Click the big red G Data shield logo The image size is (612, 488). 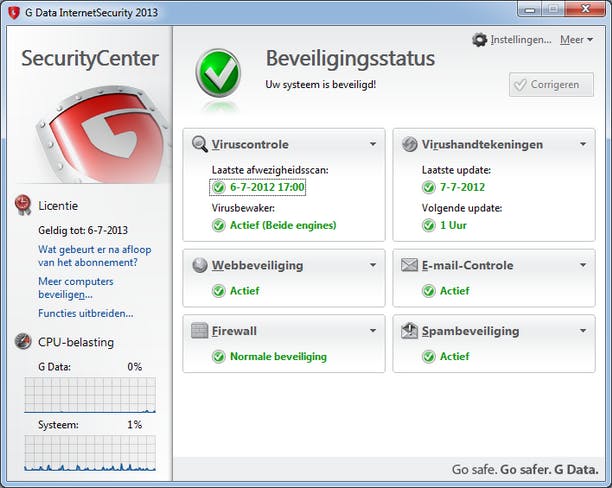103,135
